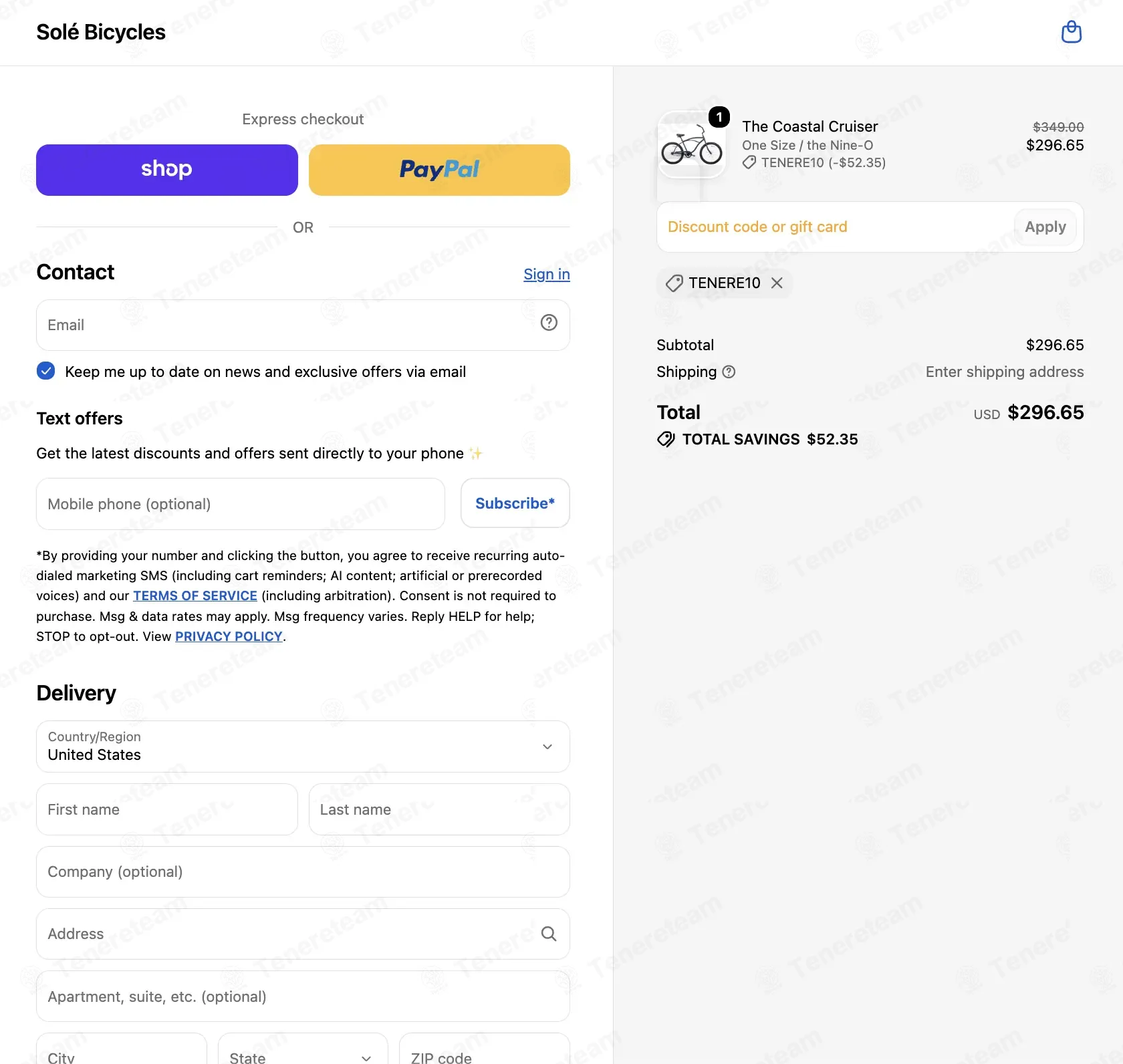This screenshot has height=1064, width=1123.
Task: Open the PRIVACY POLICY link
Action: click(229, 636)
